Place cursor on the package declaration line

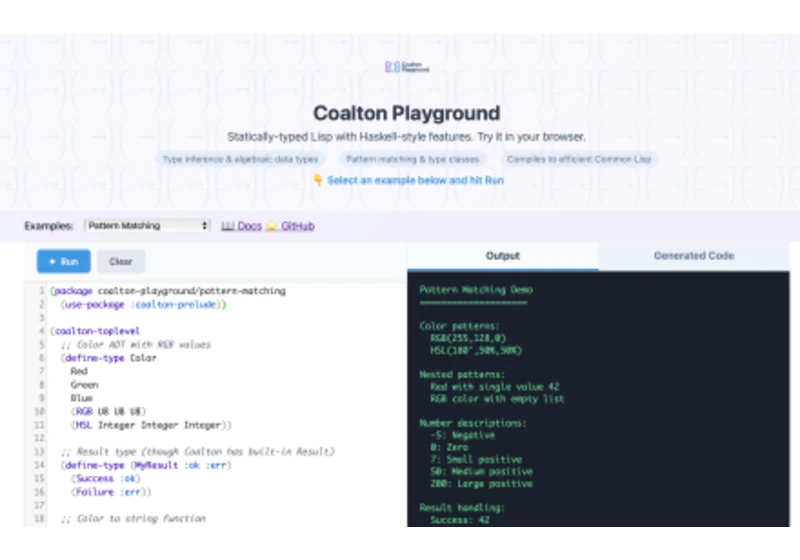pyautogui.click(x=168, y=291)
